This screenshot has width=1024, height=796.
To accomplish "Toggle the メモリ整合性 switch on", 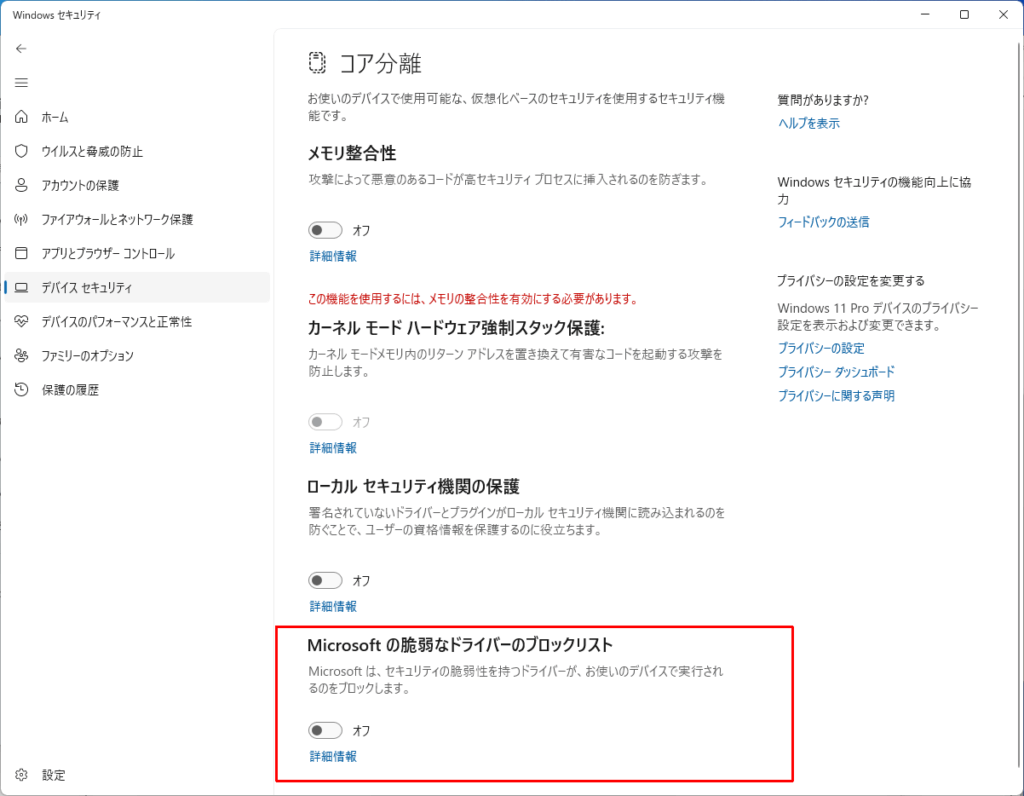I will [x=325, y=230].
